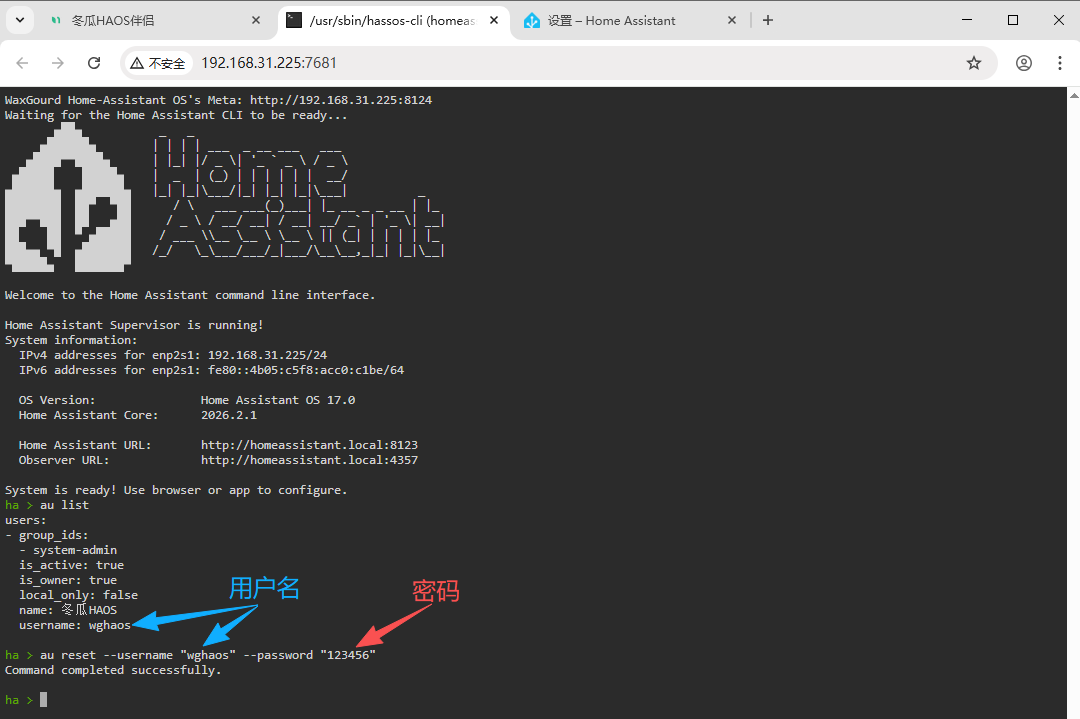Viewport: 1080px width, 719px height.
Task: Click 'Welcome to the Home Assistant command line interface.'
Action: (x=190, y=295)
